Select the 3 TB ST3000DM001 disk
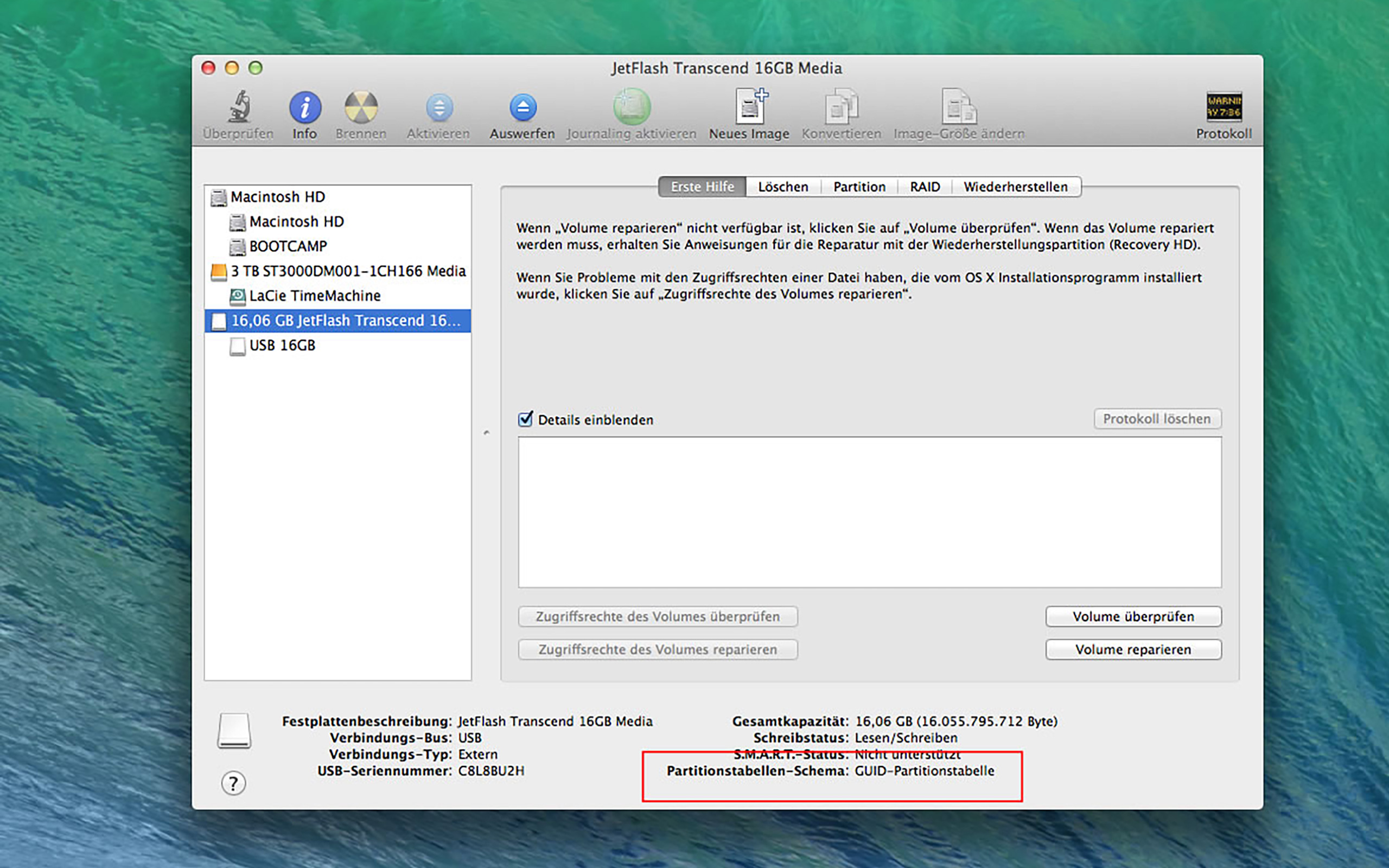Image resolution: width=1389 pixels, height=868 pixels. (348, 271)
